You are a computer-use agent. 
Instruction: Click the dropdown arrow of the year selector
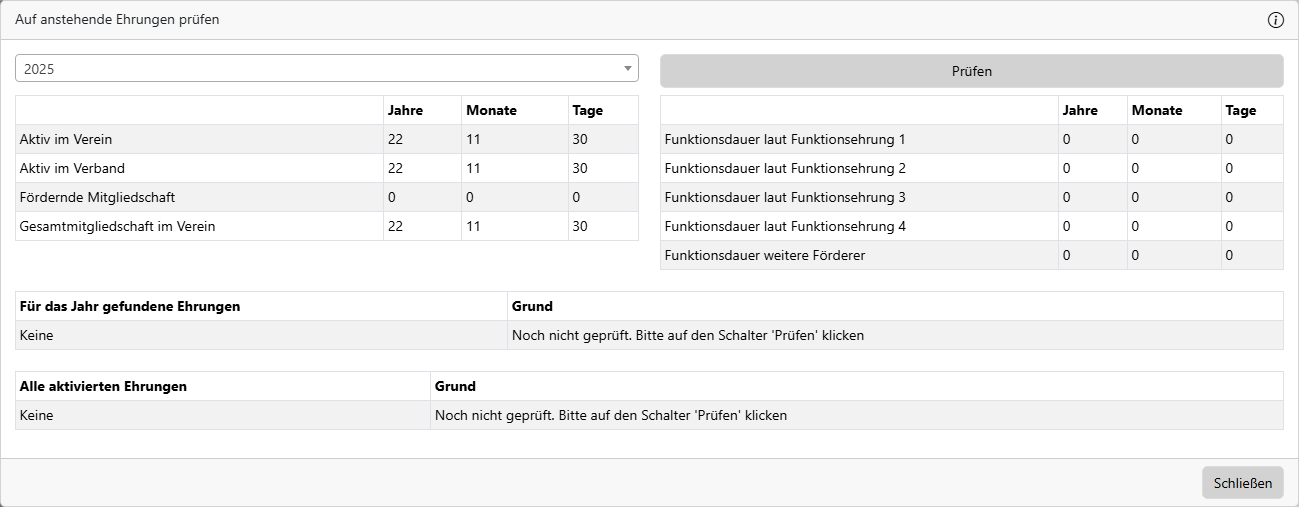click(x=628, y=69)
